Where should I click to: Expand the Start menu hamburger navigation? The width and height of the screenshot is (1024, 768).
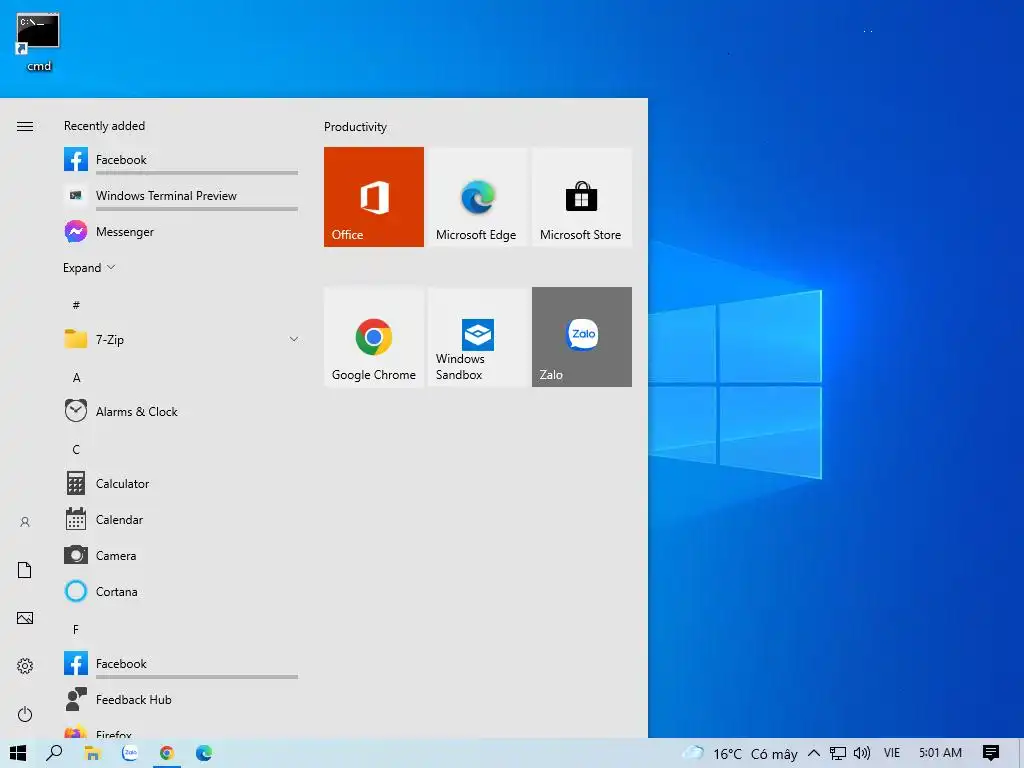25,126
